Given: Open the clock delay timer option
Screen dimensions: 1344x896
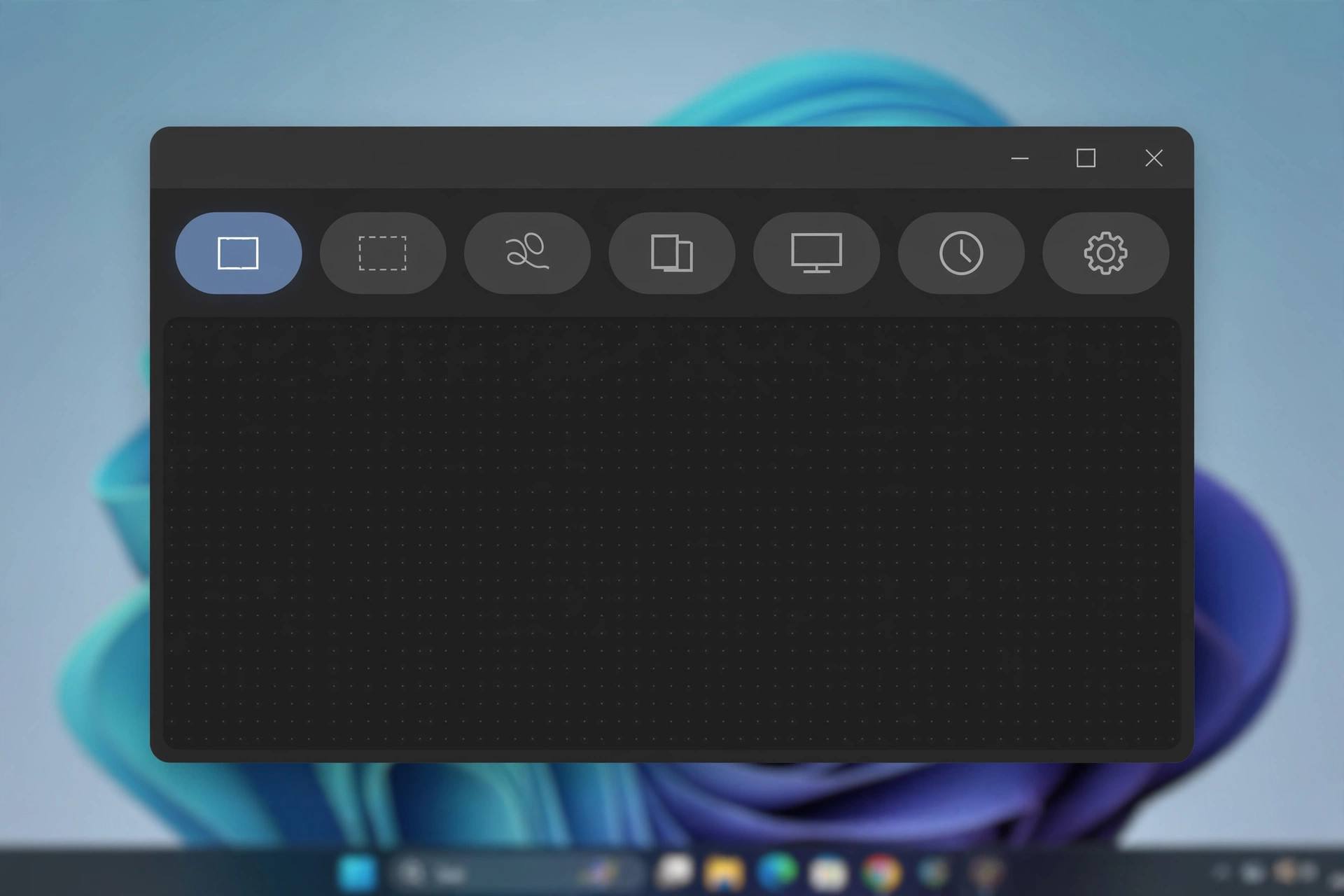Looking at the screenshot, I should [x=961, y=253].
